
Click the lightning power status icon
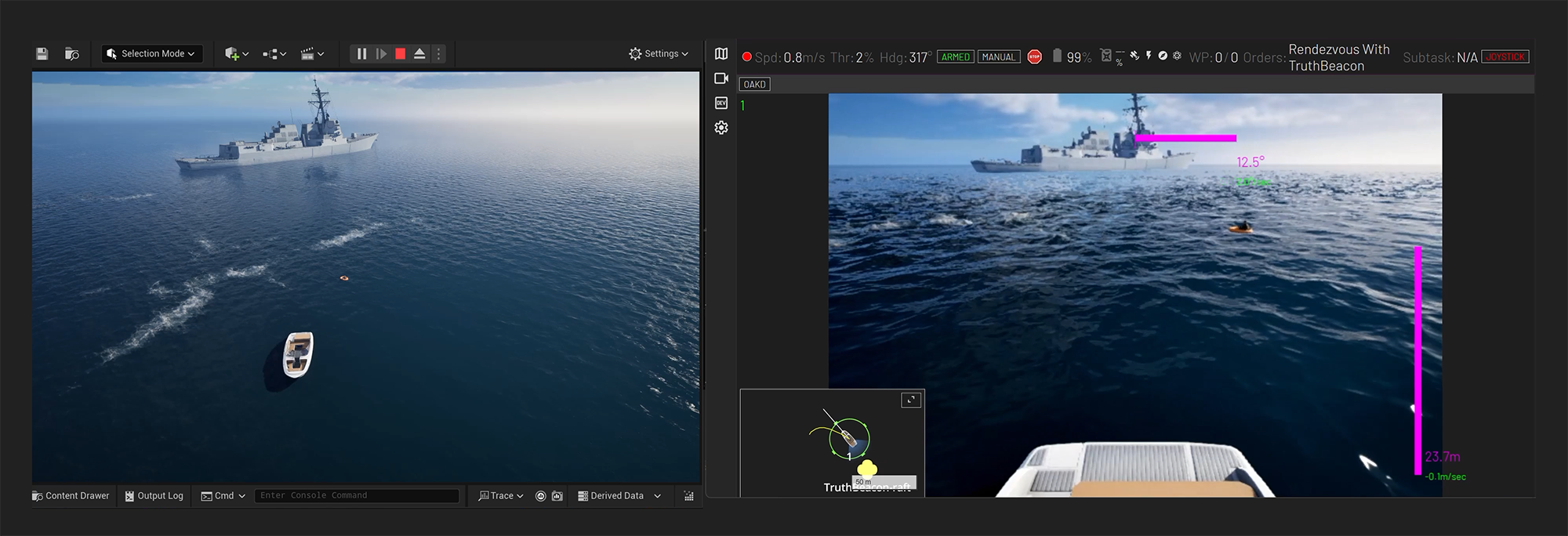click(1149, 56)
